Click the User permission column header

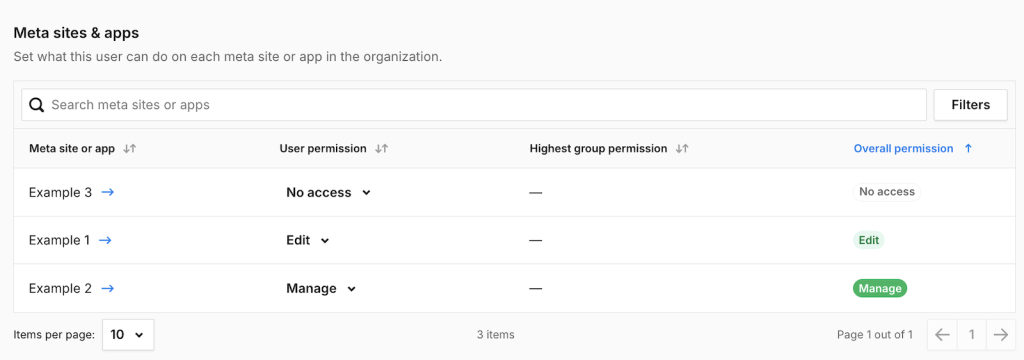(x=323, y=148)
